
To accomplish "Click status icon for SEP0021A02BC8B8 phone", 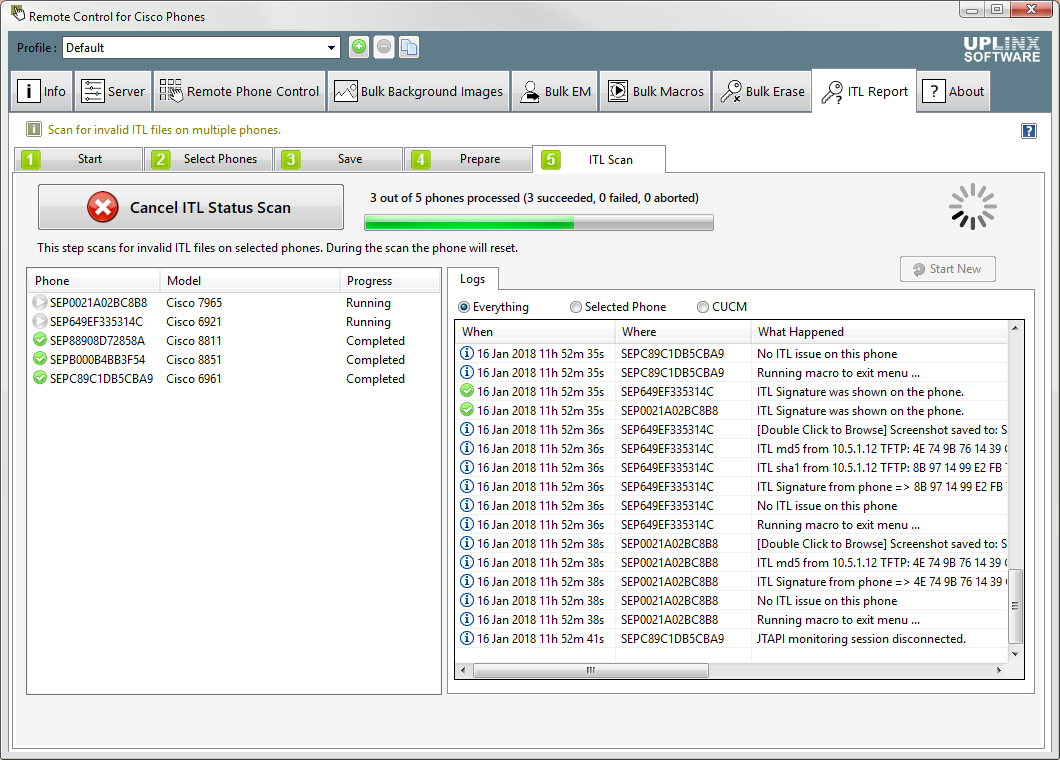I will 40,302.
